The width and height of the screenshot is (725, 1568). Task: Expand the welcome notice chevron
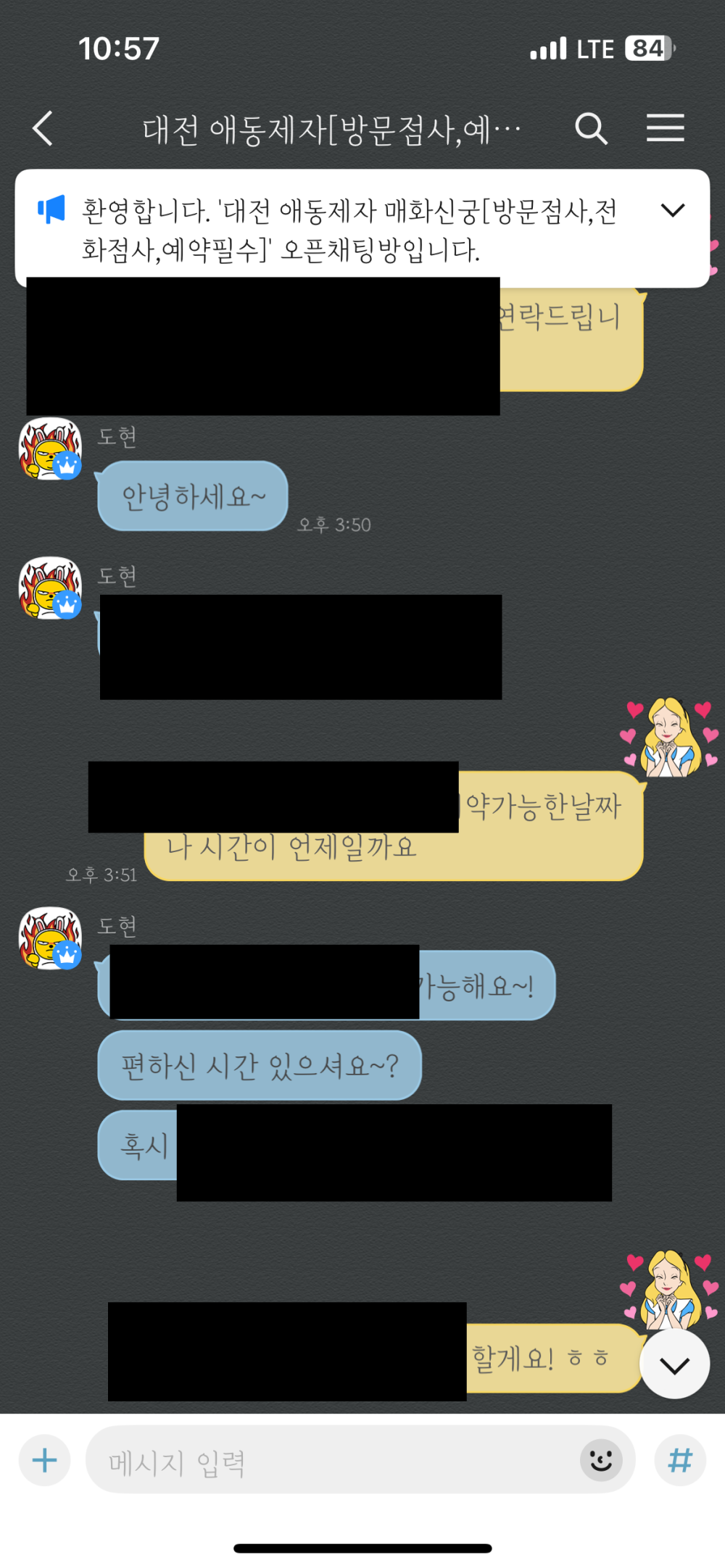pos(673,210)
